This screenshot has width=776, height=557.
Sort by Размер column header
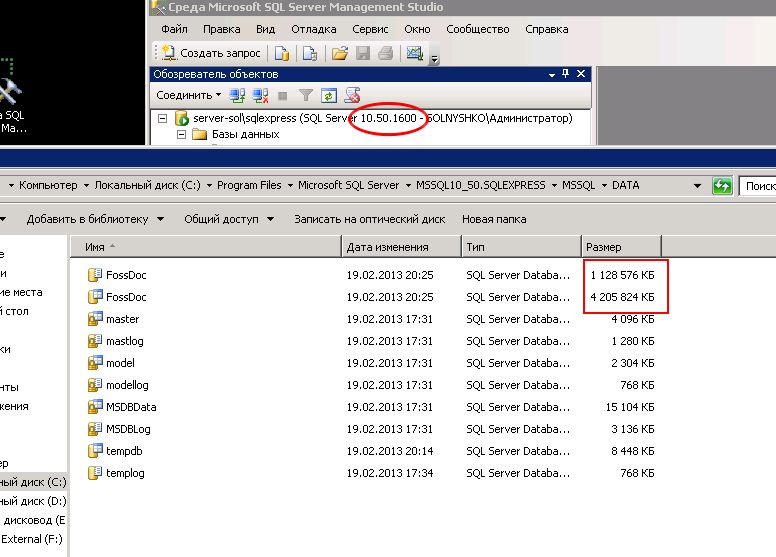click(621, 247)
